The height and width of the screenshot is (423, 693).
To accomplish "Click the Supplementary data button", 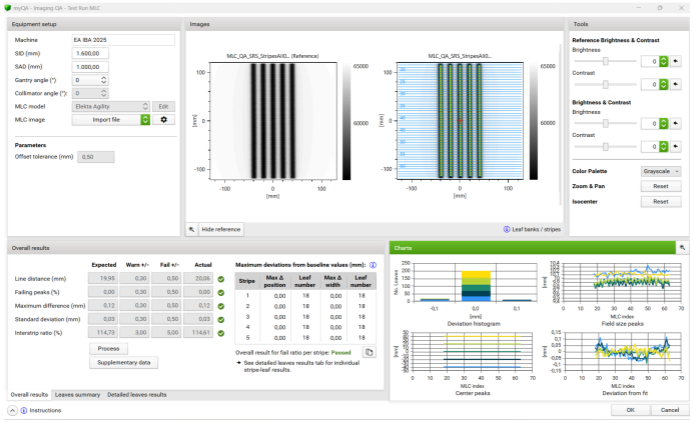I will [124, 362].
